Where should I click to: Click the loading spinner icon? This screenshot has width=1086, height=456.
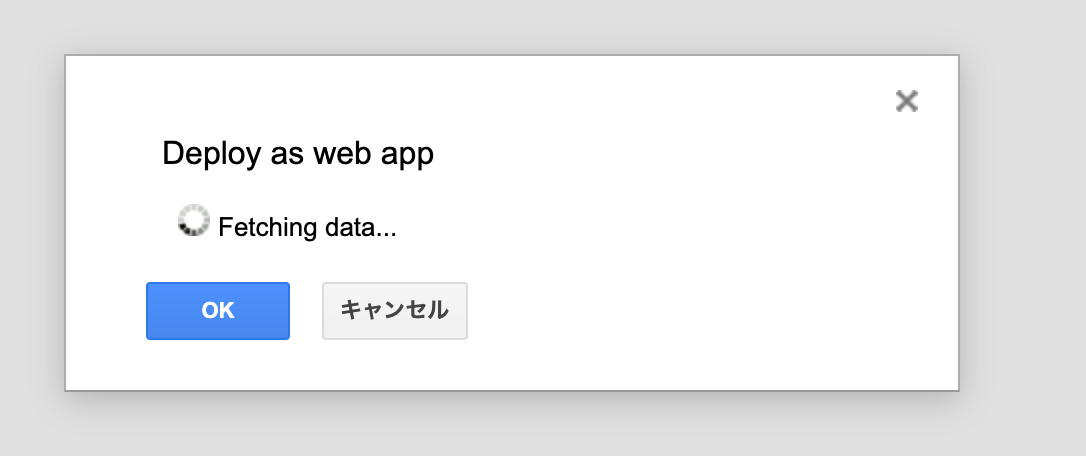point(193,221)
